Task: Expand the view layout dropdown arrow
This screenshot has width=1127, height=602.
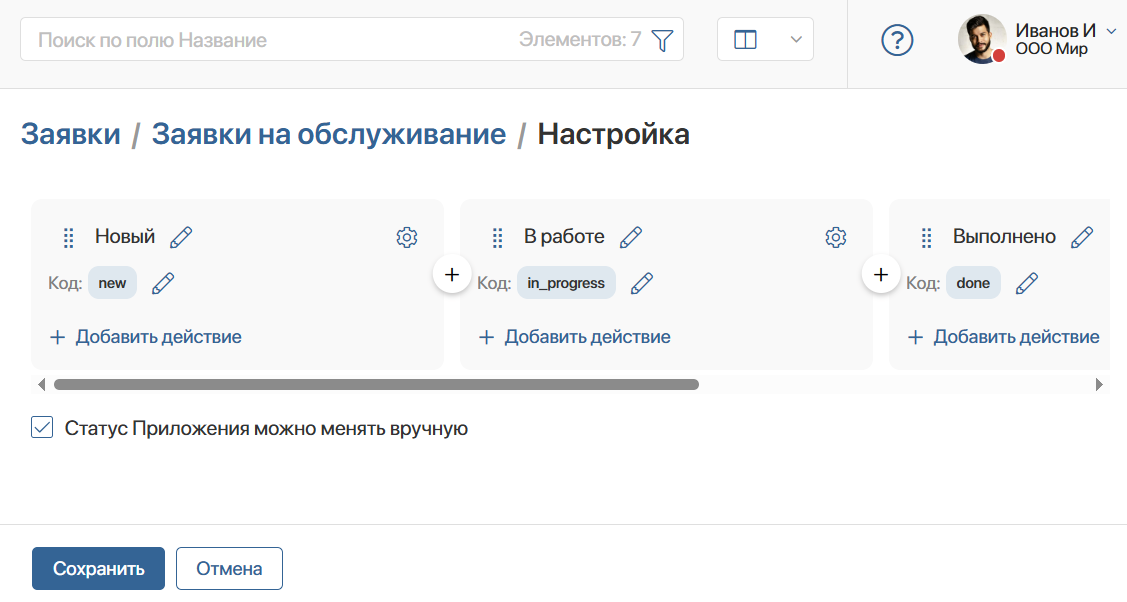Action: [x=796, y=40]
